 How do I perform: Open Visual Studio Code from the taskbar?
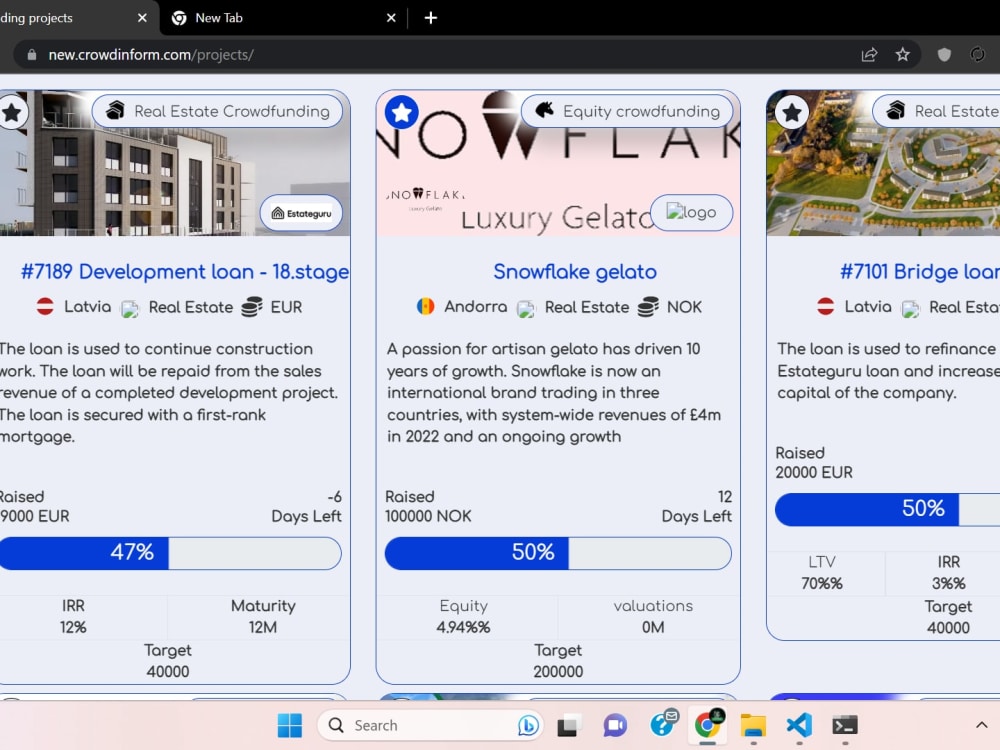tap(799, 725)
